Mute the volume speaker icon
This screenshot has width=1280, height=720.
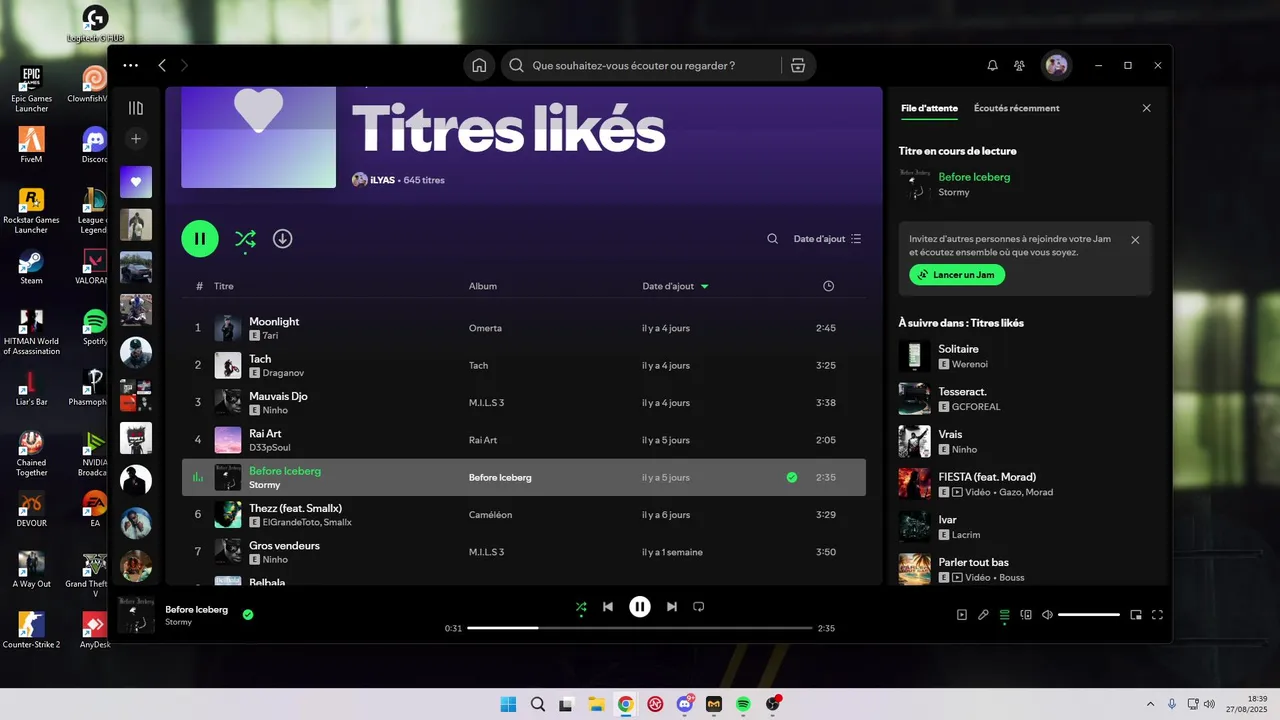1047,615
